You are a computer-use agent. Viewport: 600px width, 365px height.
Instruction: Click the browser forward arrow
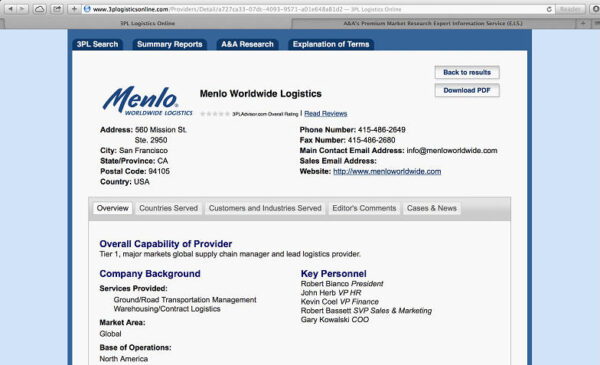(x=22, y=9)
